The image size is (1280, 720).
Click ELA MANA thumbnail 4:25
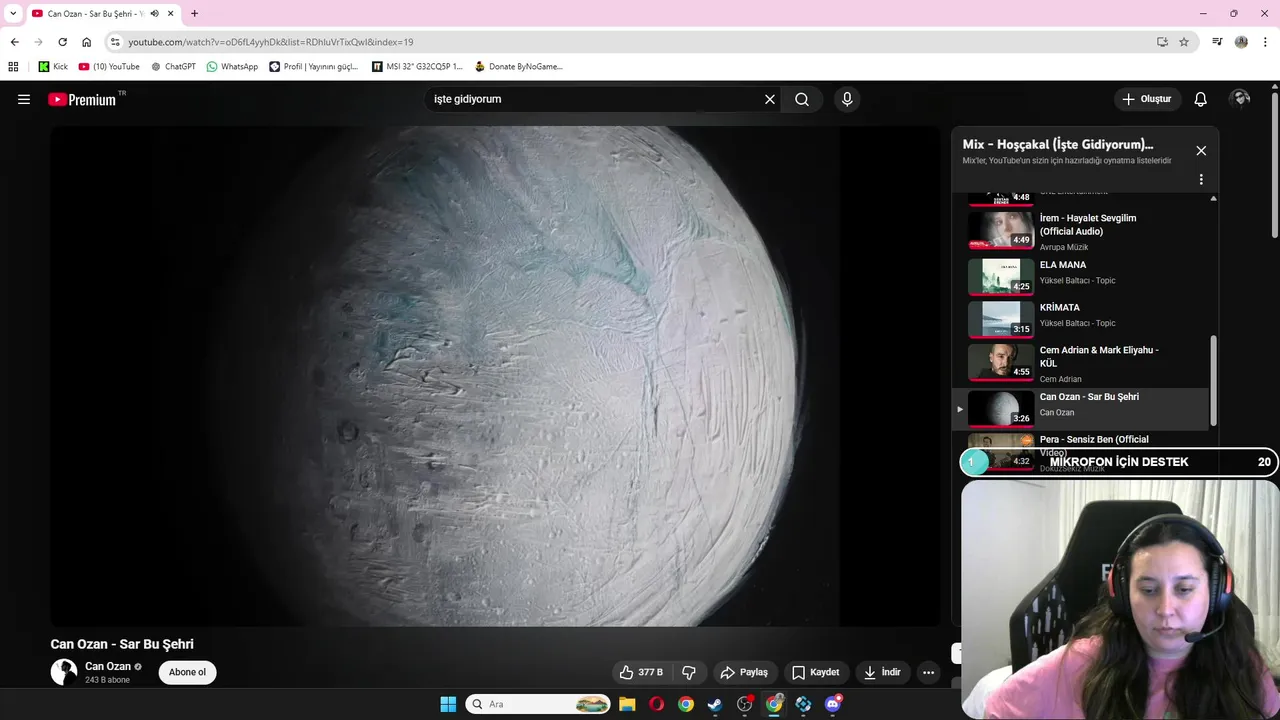[x=1001, y=277]
